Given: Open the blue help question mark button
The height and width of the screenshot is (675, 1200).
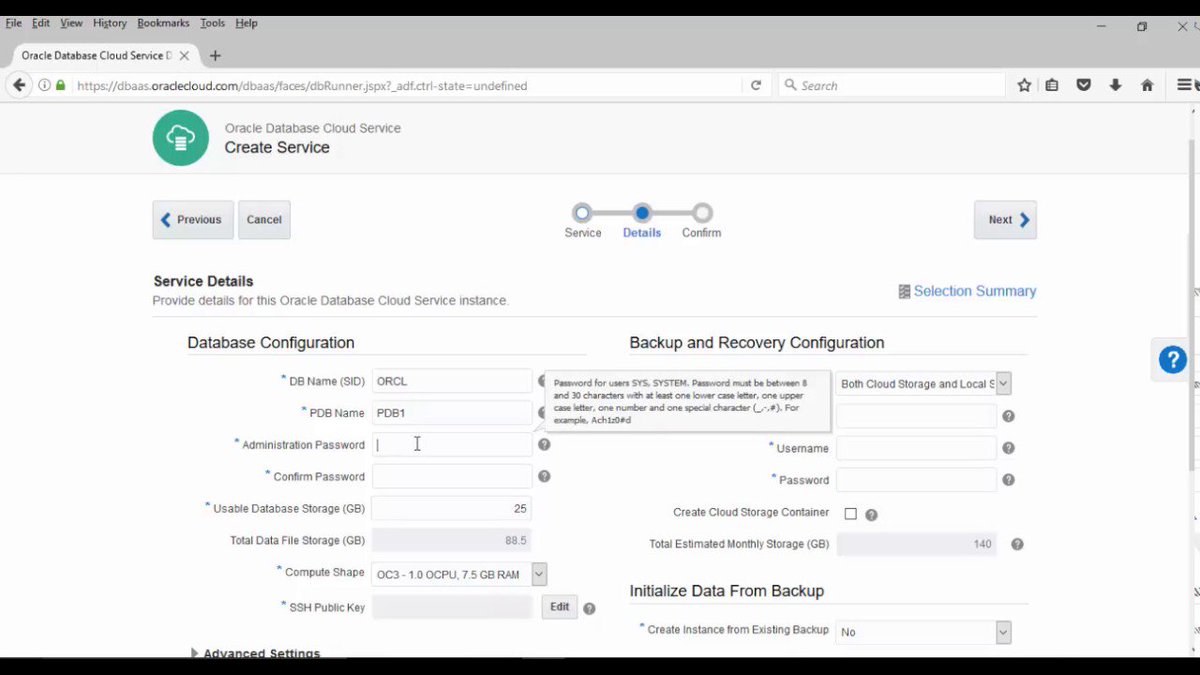Looking at the screenshot, I should (x=1172, y=360).
